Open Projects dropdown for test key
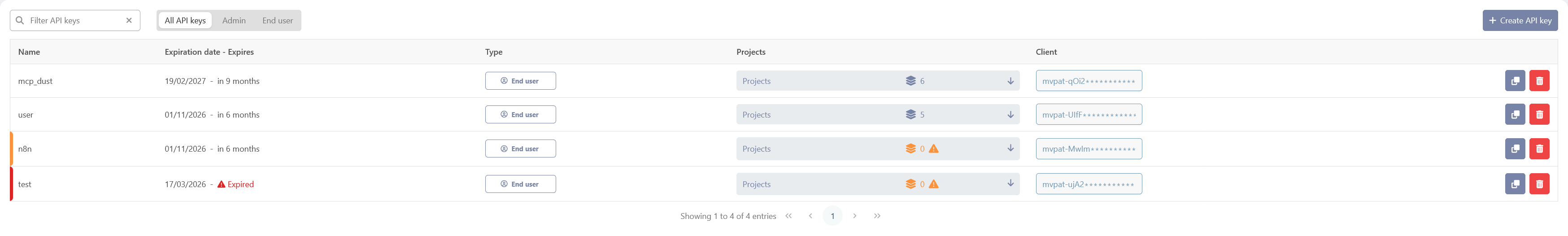The height and width of the screenshot is (236, 1568). tap(1010, 184)
